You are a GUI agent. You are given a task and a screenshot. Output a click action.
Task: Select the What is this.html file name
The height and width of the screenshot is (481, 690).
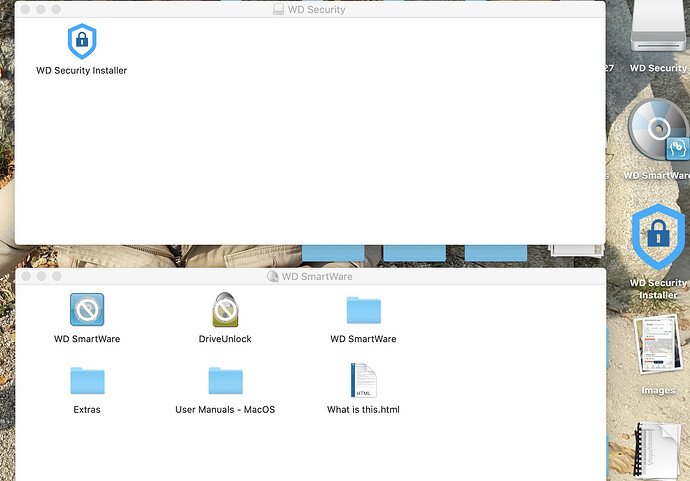click(363, 410)
